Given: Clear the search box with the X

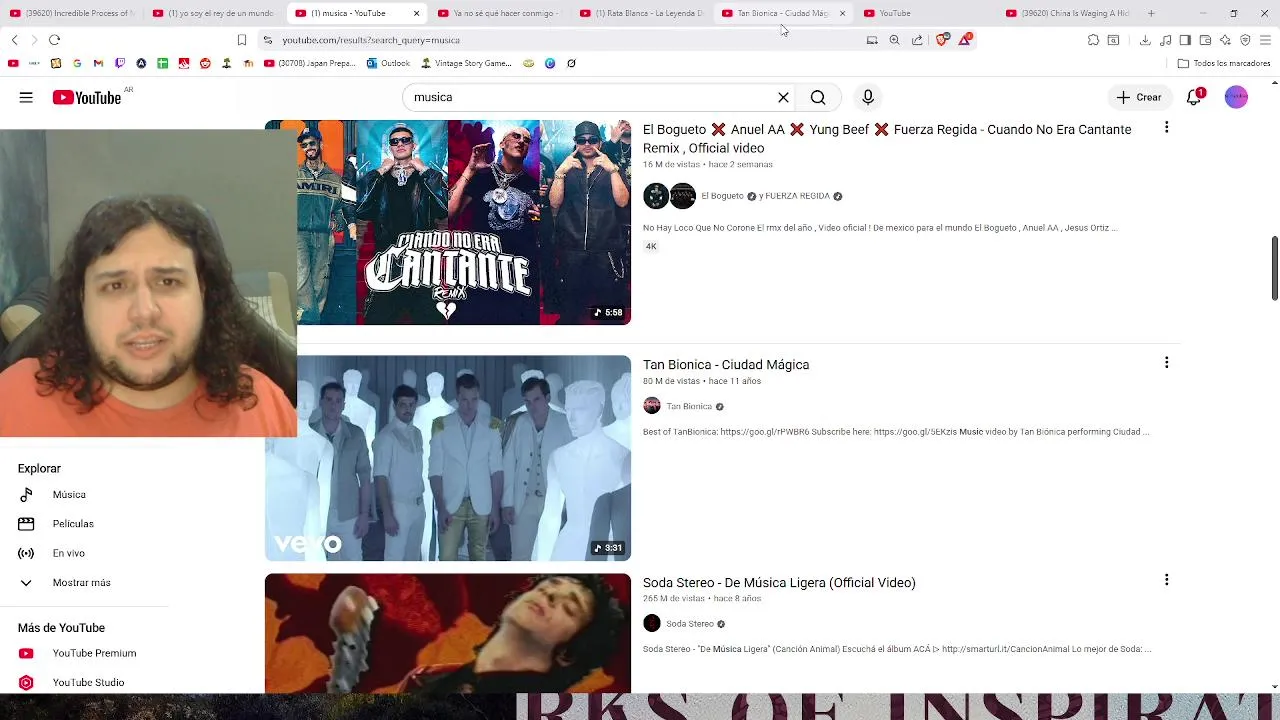Looking at the screenshot, I should pyautogui.click(x=783, y=97).
